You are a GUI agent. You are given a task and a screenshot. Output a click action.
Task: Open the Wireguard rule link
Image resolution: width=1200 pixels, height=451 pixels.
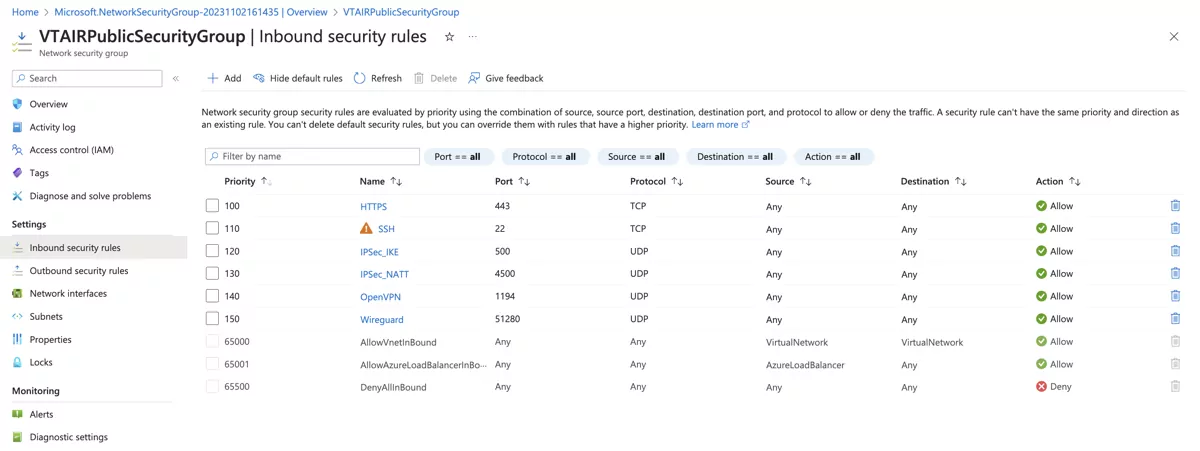(x=382, y=320)
